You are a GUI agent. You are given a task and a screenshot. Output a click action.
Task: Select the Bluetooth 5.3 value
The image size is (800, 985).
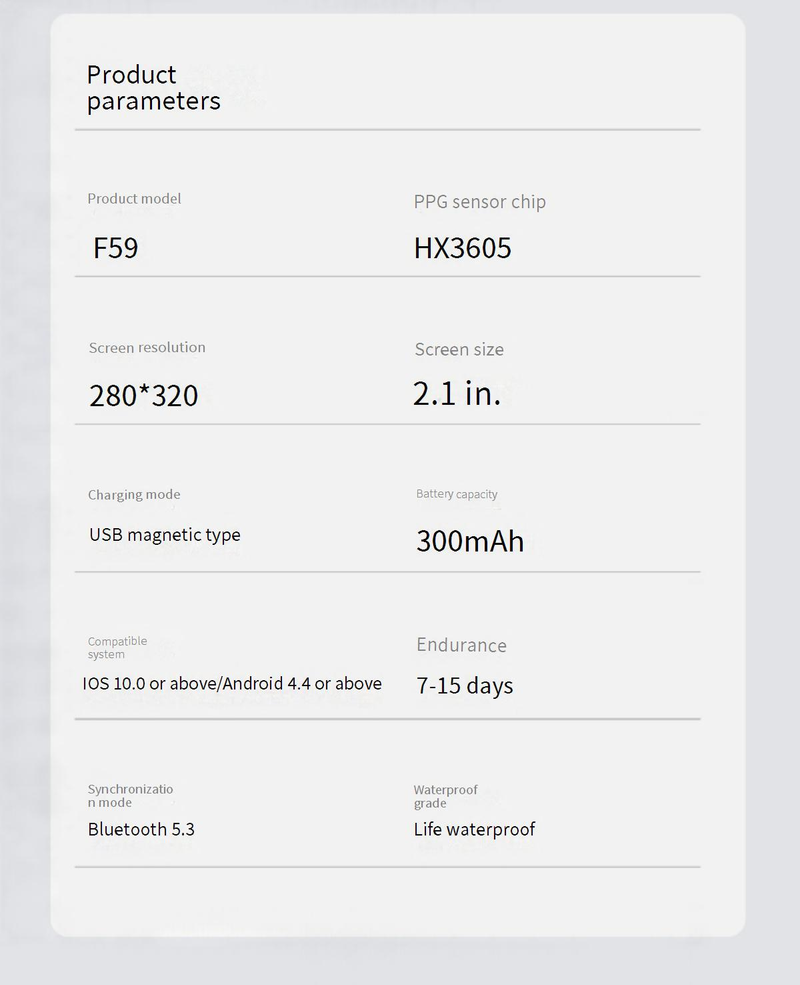click(141, 829)
